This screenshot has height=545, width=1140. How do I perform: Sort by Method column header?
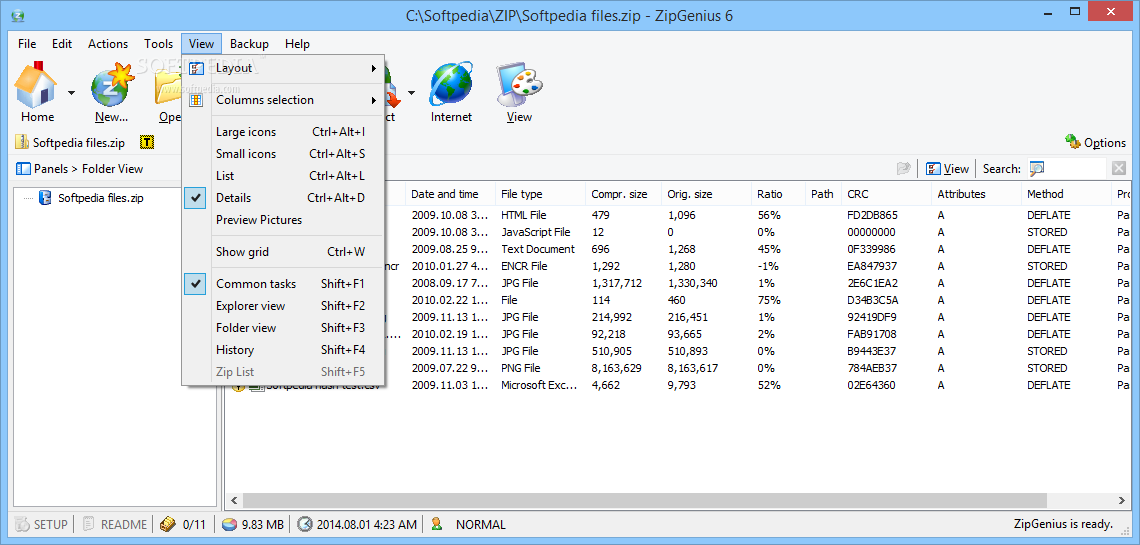pos(1067,194)
